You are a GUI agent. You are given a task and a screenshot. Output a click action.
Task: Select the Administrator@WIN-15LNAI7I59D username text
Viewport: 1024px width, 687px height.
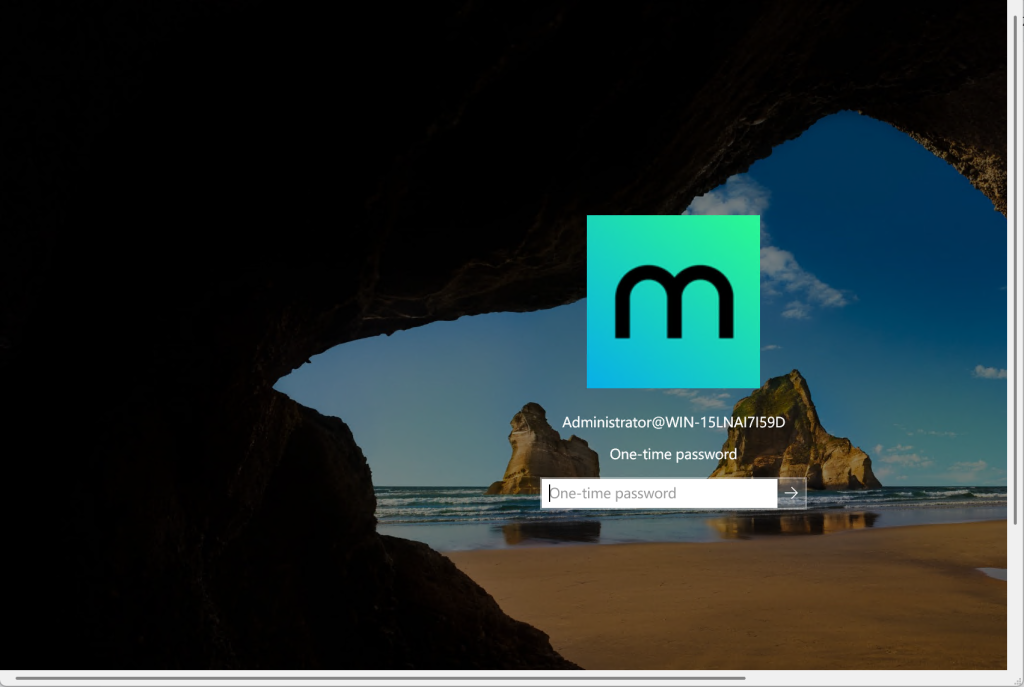(x=673, y=423)
